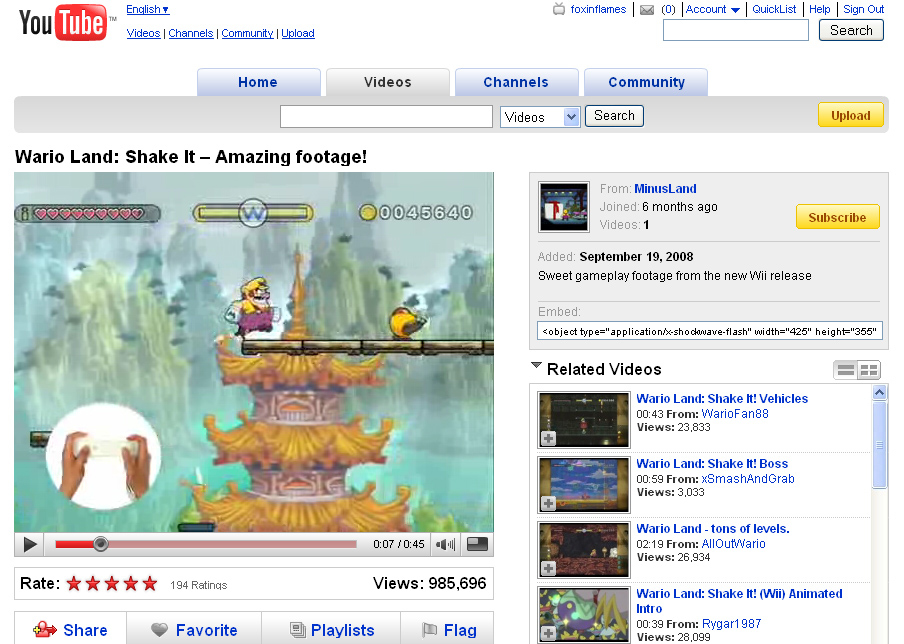Click the Search button beside Videos dropdown
The width and height of the screenshot is (904, 644).
pos(614,116)
